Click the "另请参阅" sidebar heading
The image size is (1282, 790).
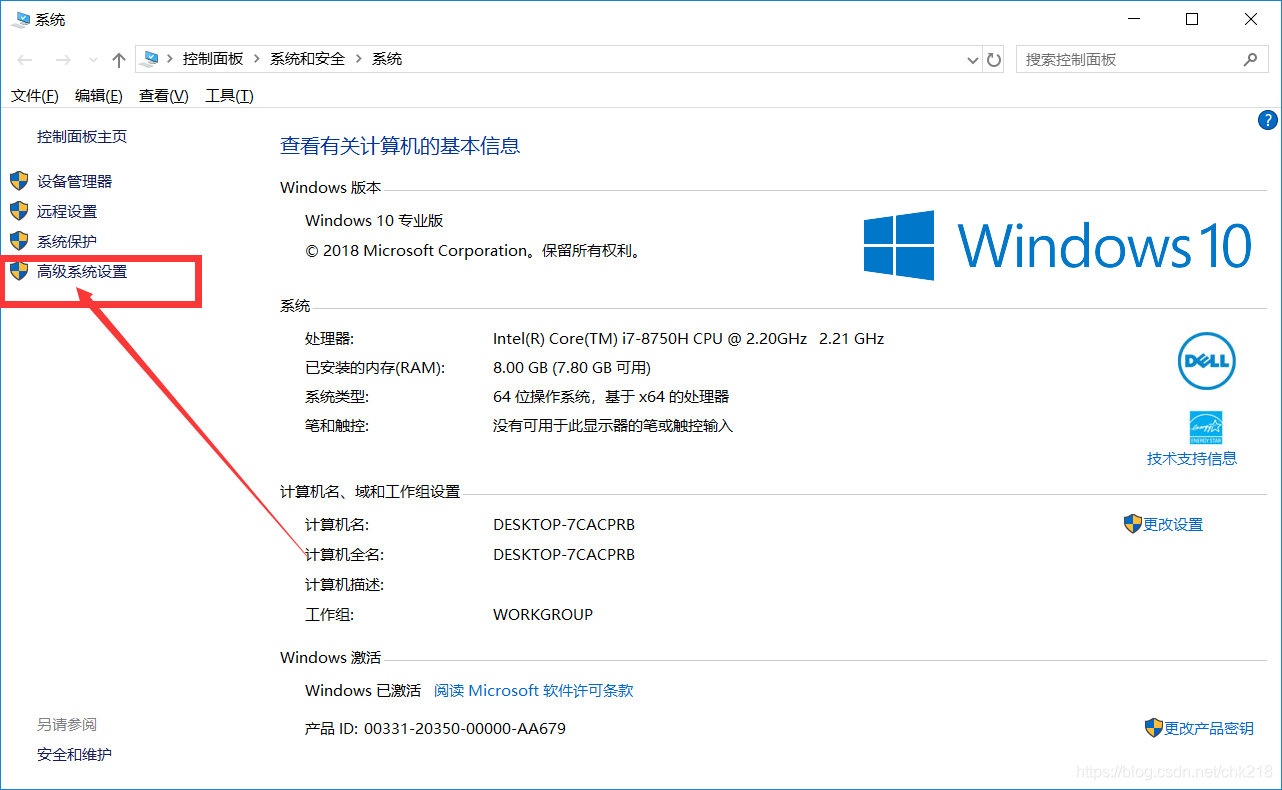click(67, 724)
